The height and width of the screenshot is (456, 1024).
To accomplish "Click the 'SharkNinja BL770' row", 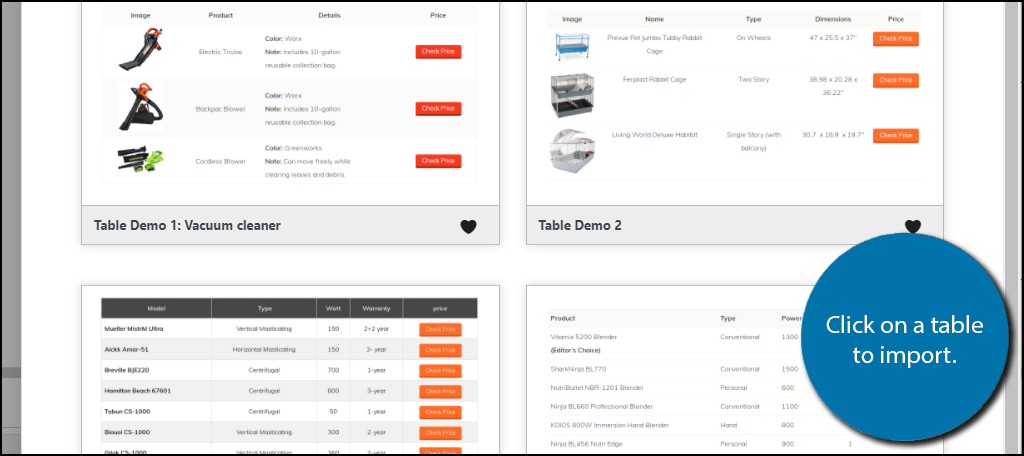I will coord(579,369).
